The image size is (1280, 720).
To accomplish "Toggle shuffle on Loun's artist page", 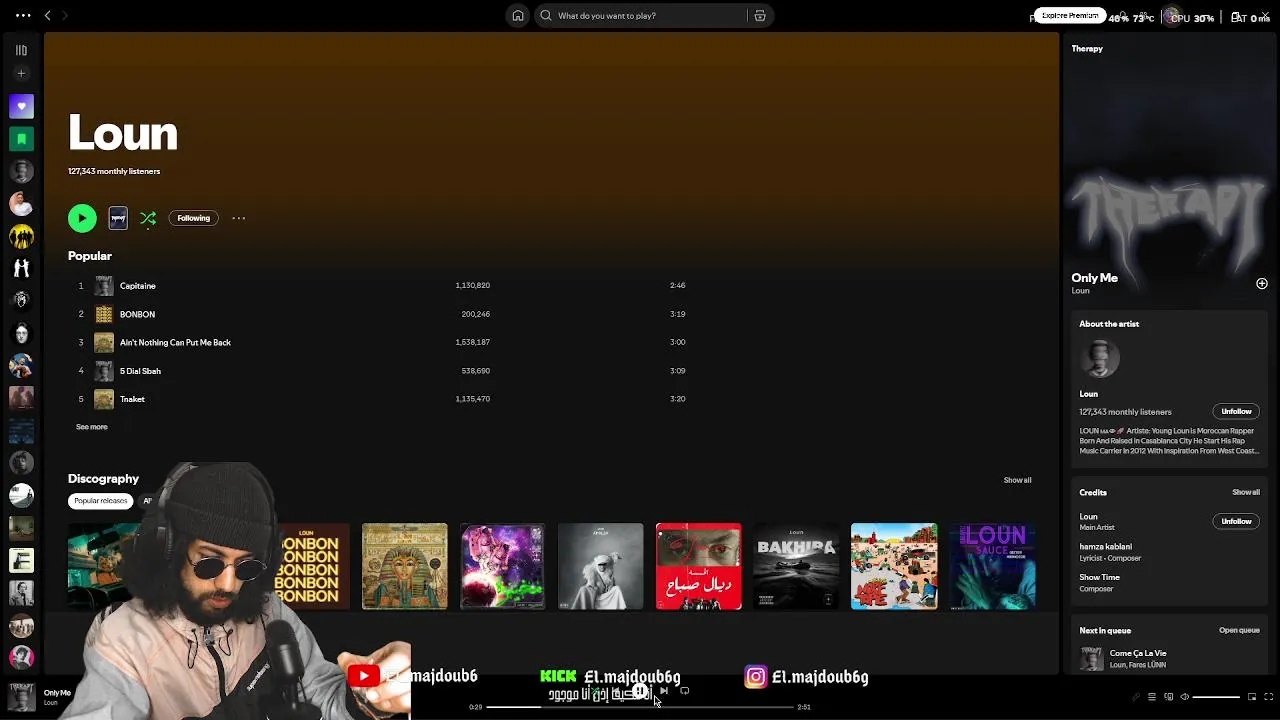I will tap(148, 218).
